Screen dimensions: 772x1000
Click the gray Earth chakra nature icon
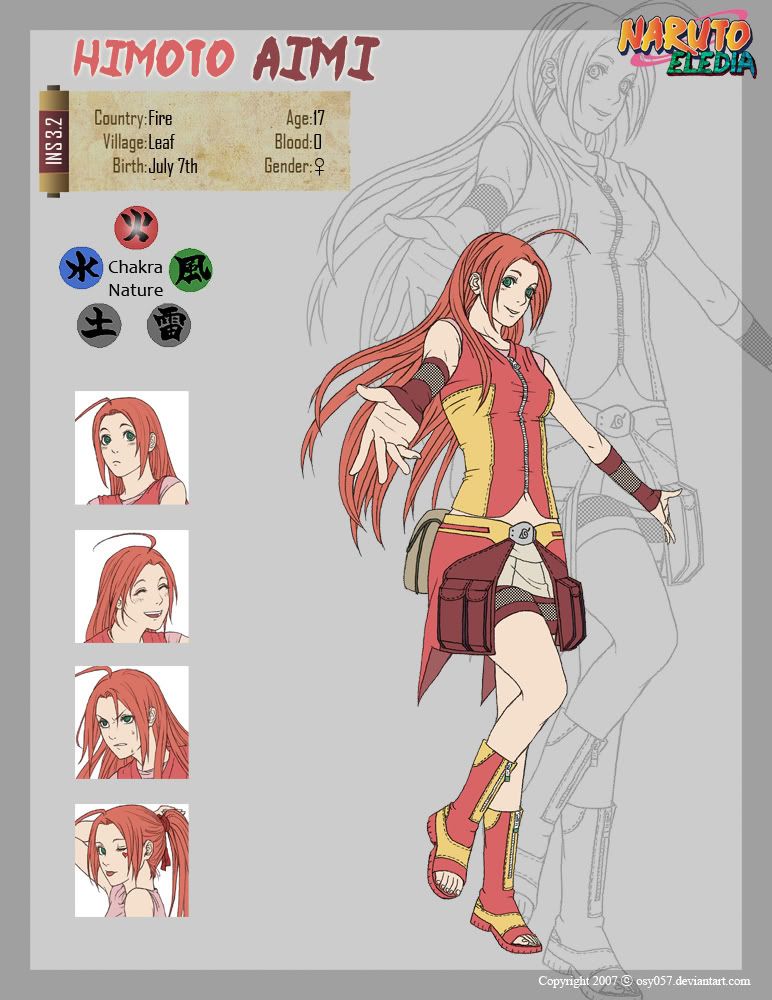point(100,325)
